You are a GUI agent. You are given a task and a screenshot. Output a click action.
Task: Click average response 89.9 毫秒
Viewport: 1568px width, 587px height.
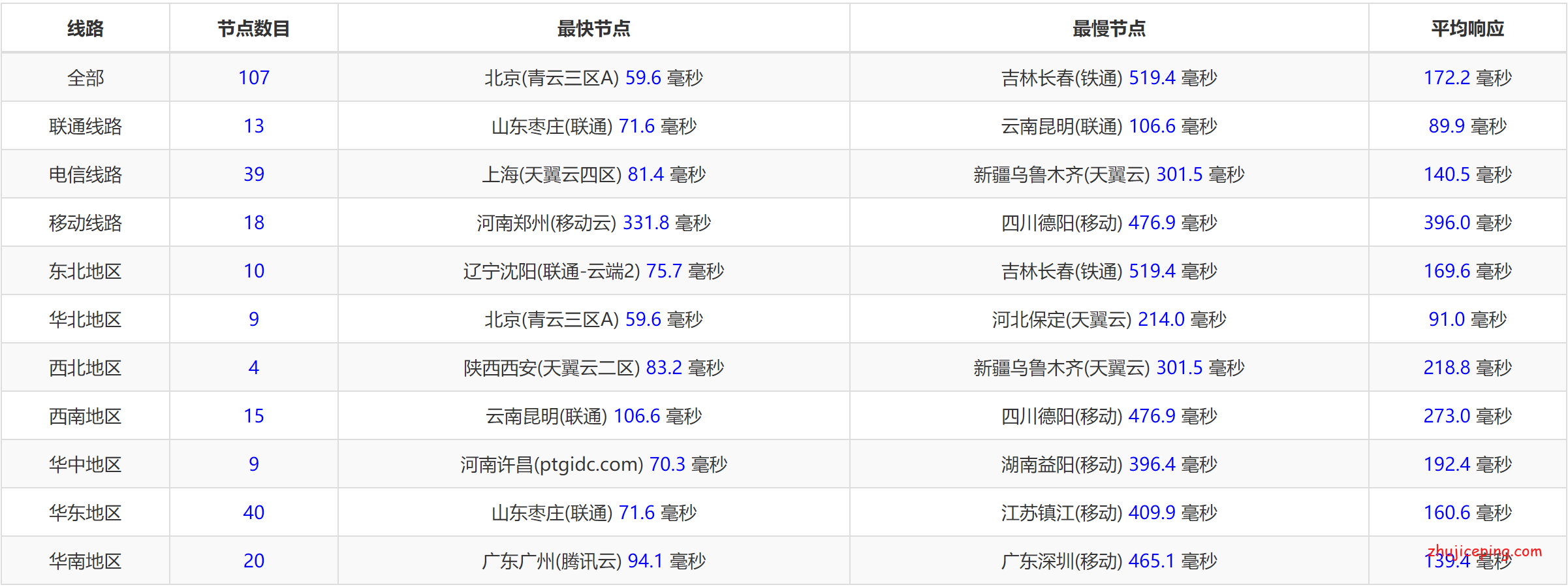(x=1467, y=126)
